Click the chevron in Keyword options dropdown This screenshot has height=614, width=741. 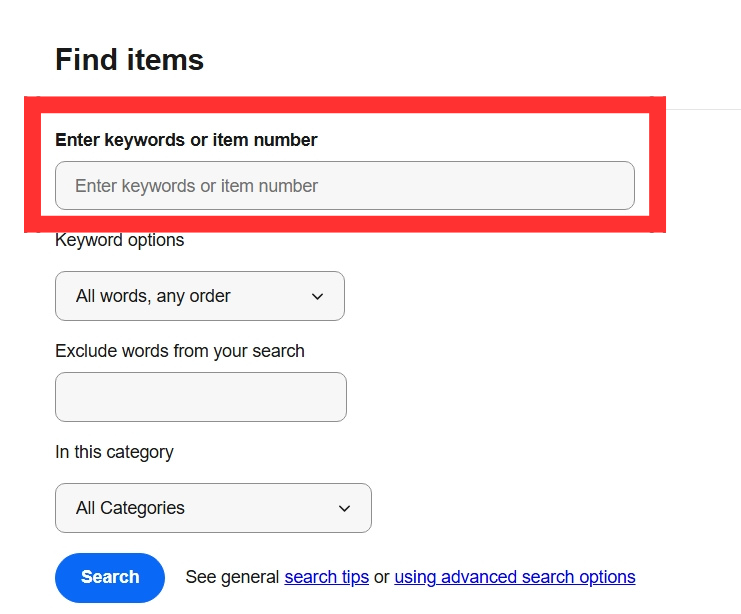(317, 297)
